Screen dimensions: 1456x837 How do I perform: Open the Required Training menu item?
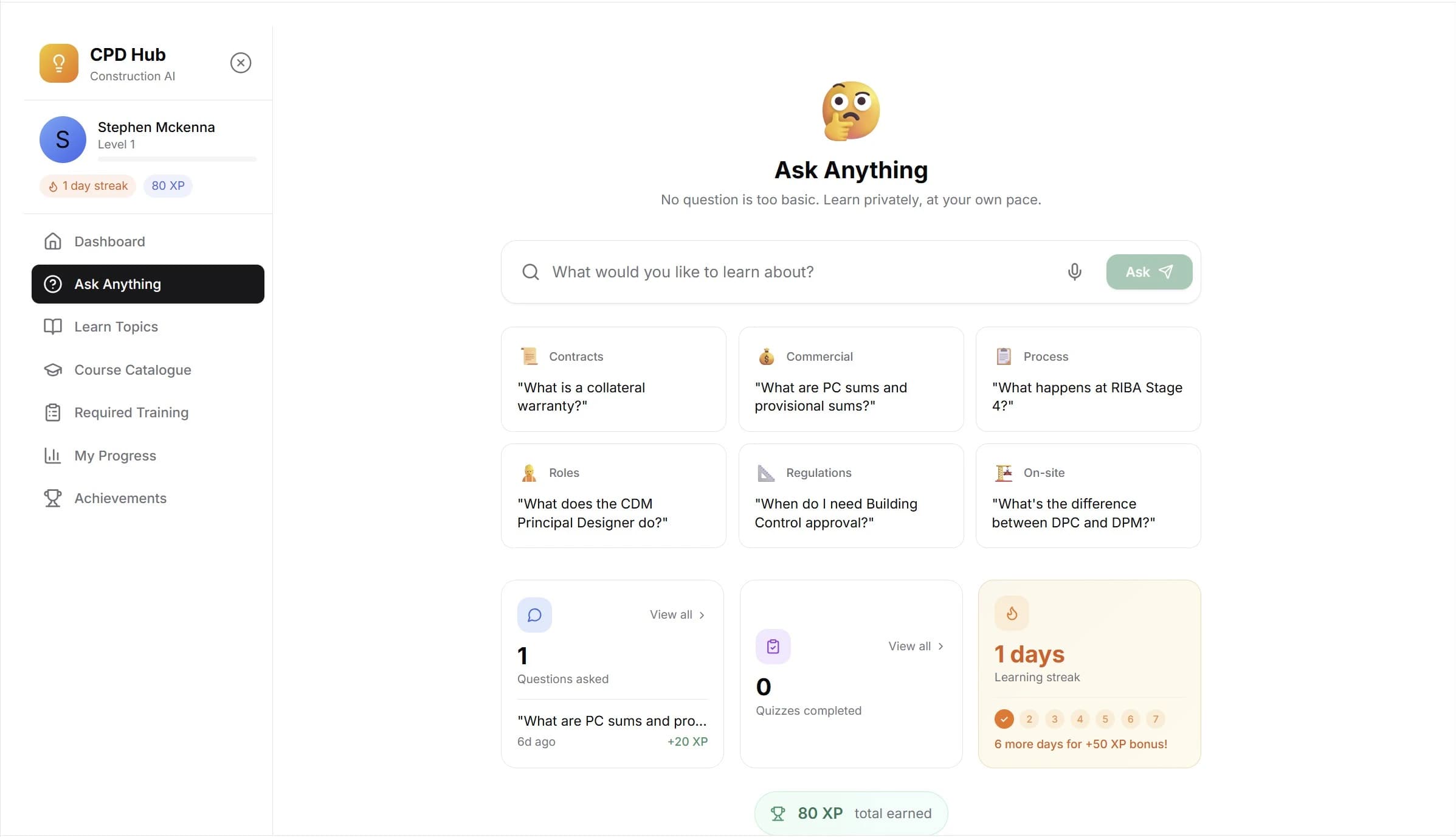coord(131,412)
